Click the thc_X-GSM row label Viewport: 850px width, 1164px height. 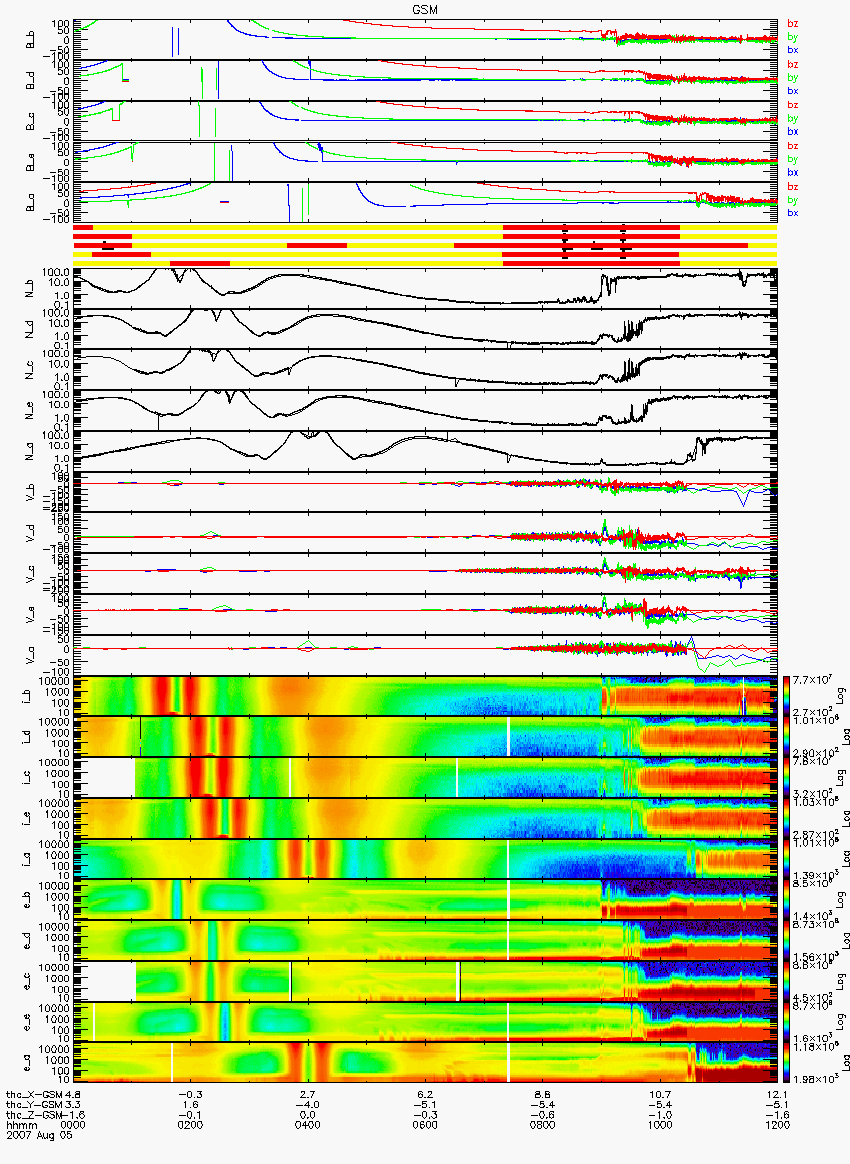[34, 1095]
